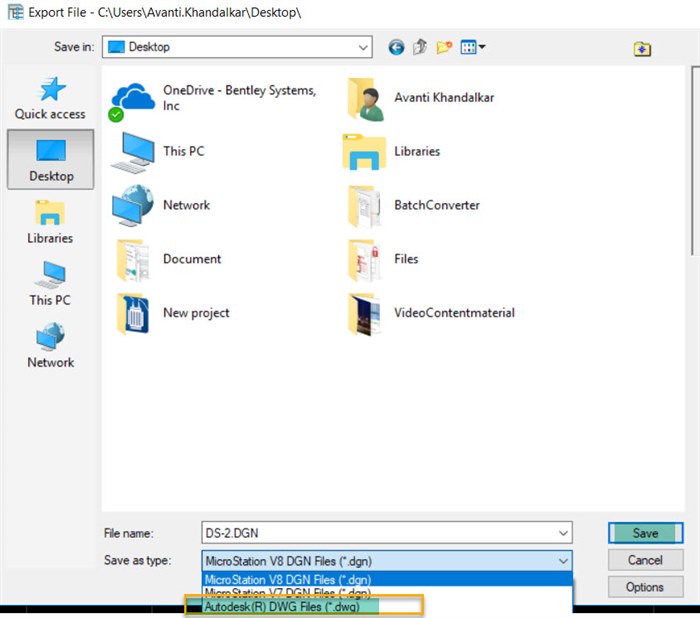The width and height of the screenshot is (700, 618).
Task: Click the Save button
Action: click(x=646, y=533)
